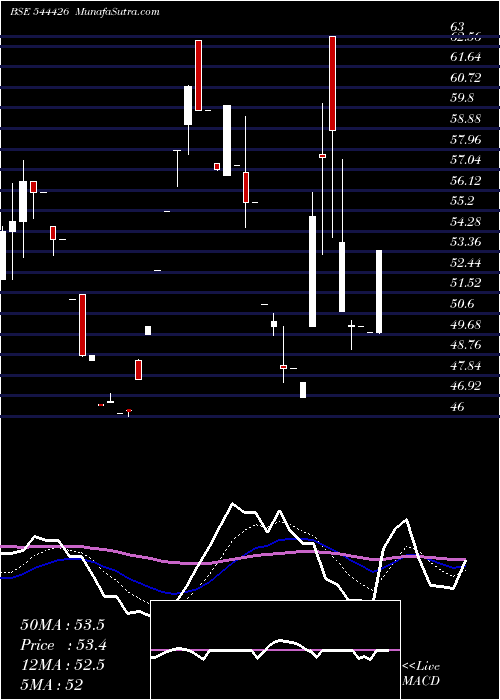
Task: Click the 5MA : 52 readout
Action: tap(52, 685)
